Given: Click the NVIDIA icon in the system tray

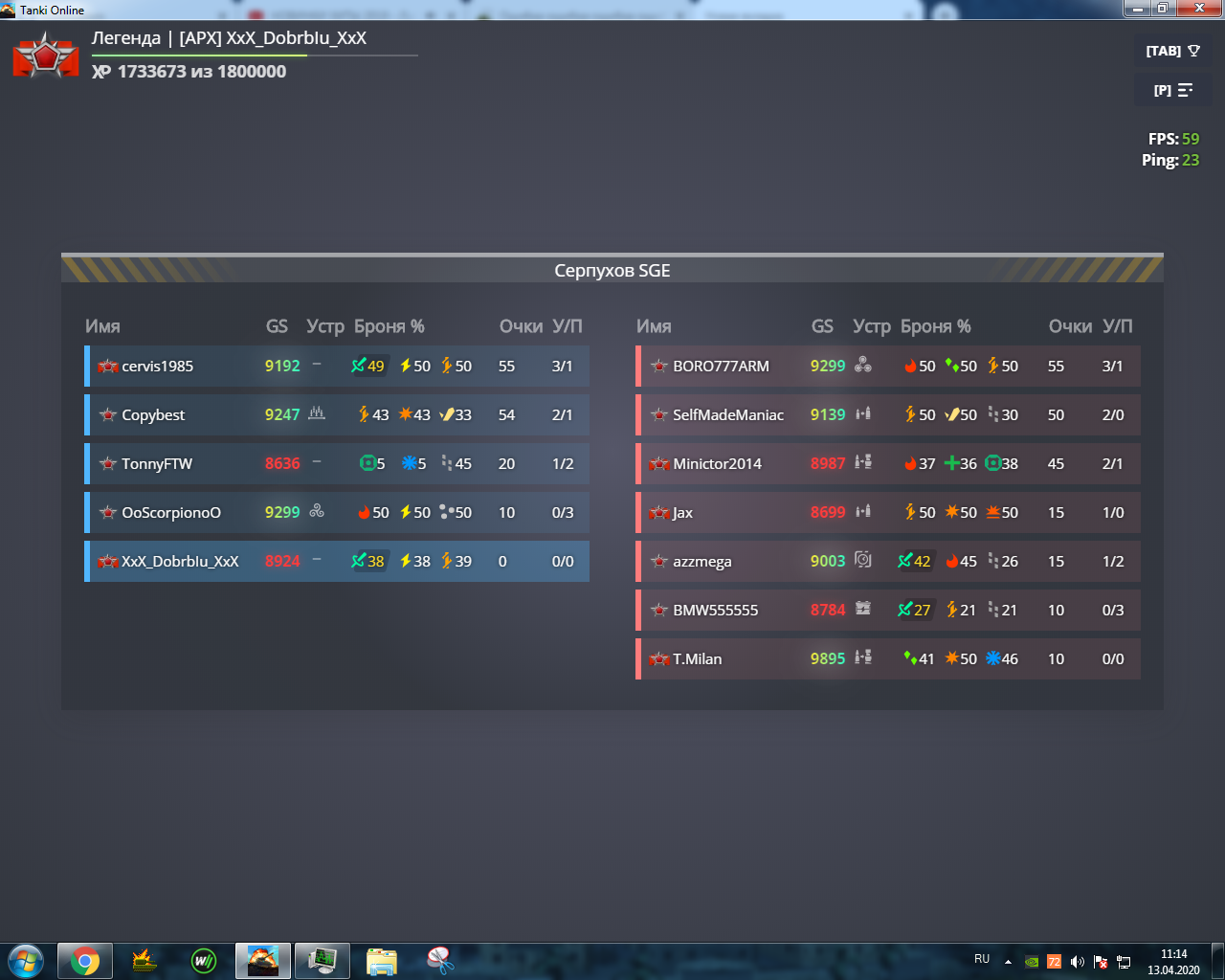Looking at the screenshot, I should click(x=1032, y=962).
